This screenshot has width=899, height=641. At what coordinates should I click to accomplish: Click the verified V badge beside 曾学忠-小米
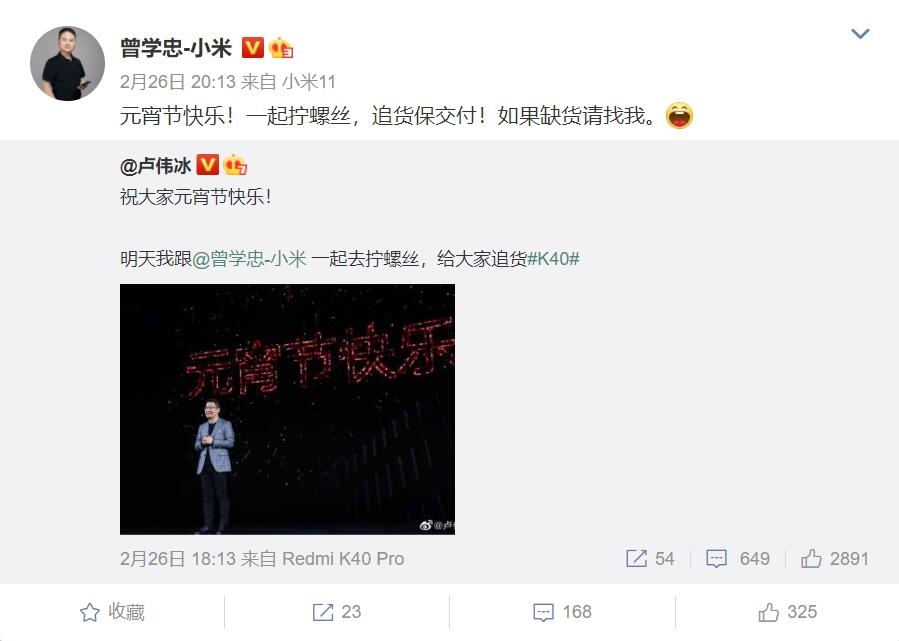point(252,48)
